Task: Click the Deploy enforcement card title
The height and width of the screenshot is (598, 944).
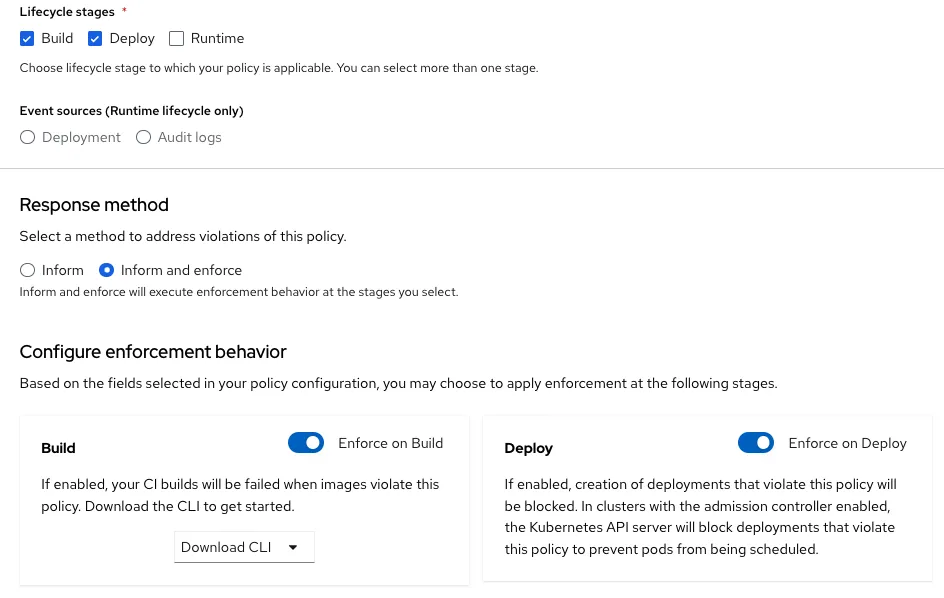Action: tap(528, 448)
